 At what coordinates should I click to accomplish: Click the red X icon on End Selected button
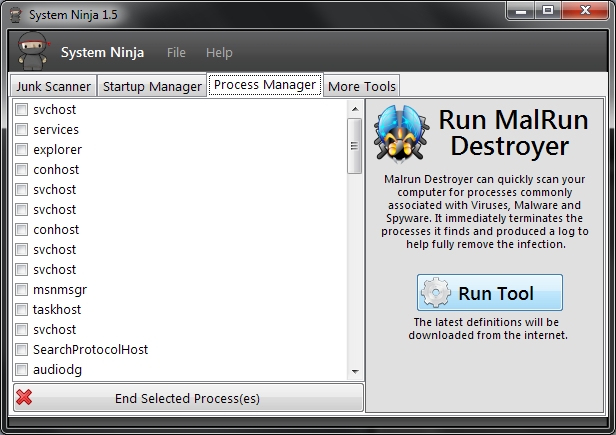click(x=24, y=398)
